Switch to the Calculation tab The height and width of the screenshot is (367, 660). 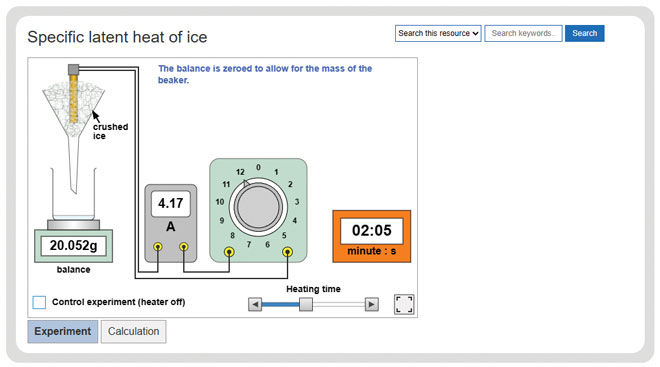tap(133, 331)
